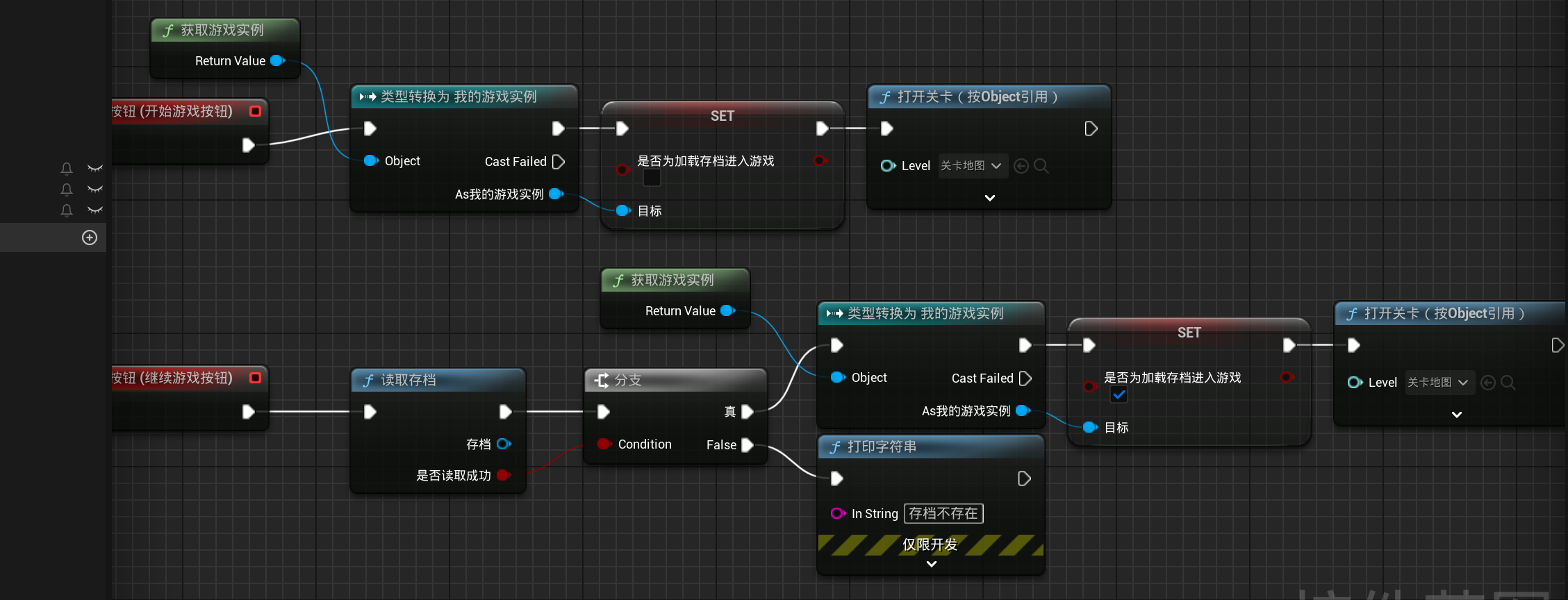Click the In String field containing 存档不存在
Viewport: 1568px width, 600px height.
pos(943,514)
